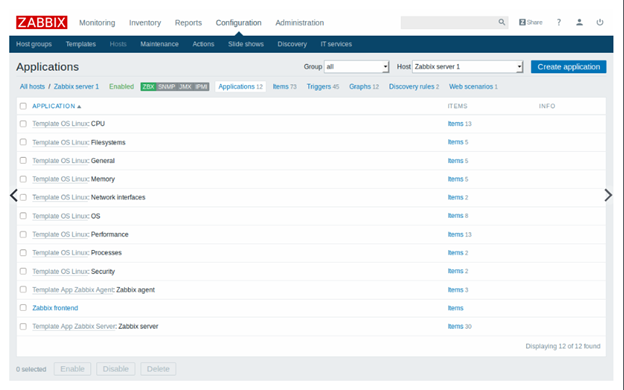
Task: Switch to the Triggers 45 tab
Action: tap(323, 87)
